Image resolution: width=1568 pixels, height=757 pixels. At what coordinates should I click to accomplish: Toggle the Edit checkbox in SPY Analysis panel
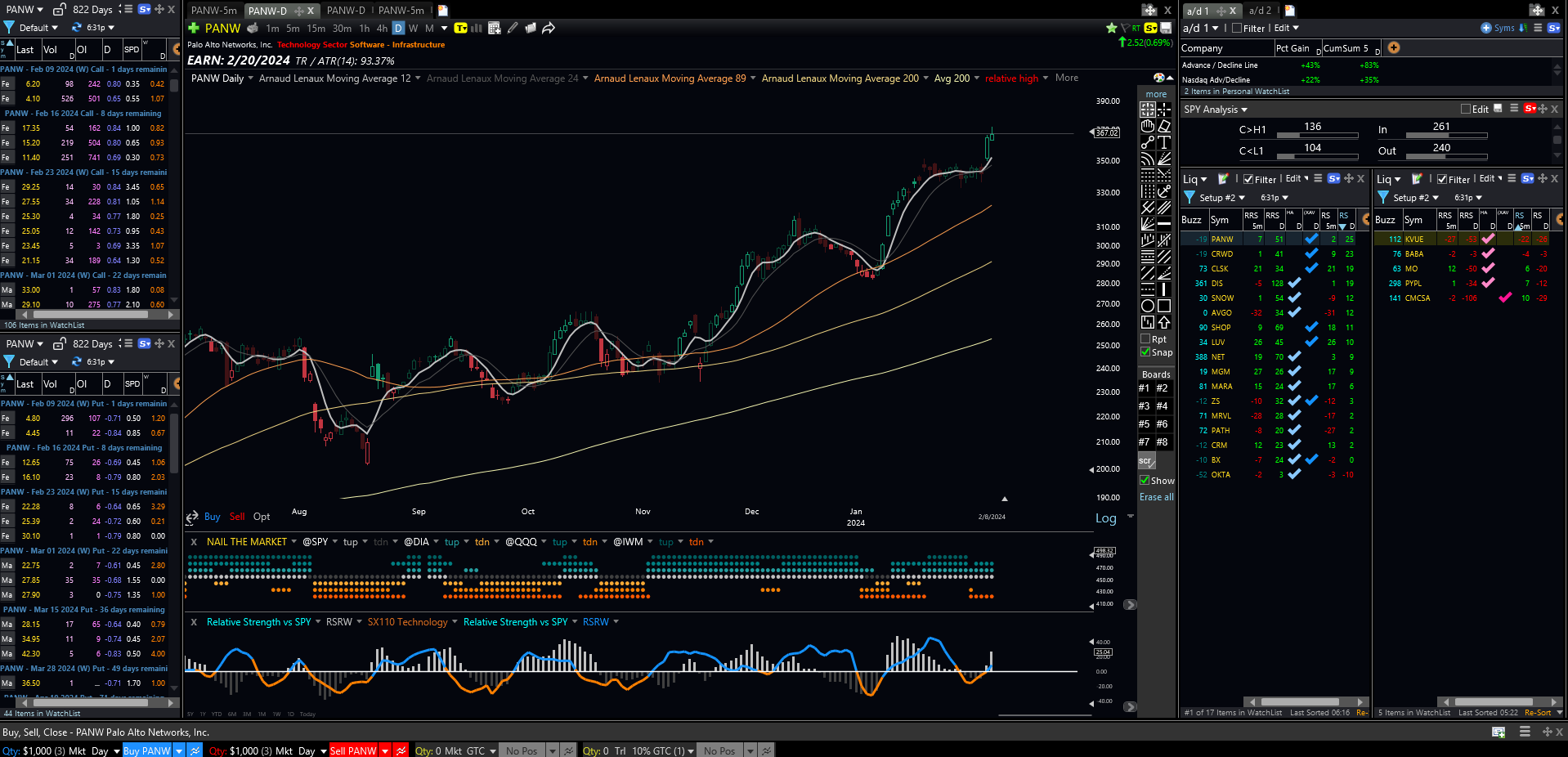click(x=1466, y=109)
